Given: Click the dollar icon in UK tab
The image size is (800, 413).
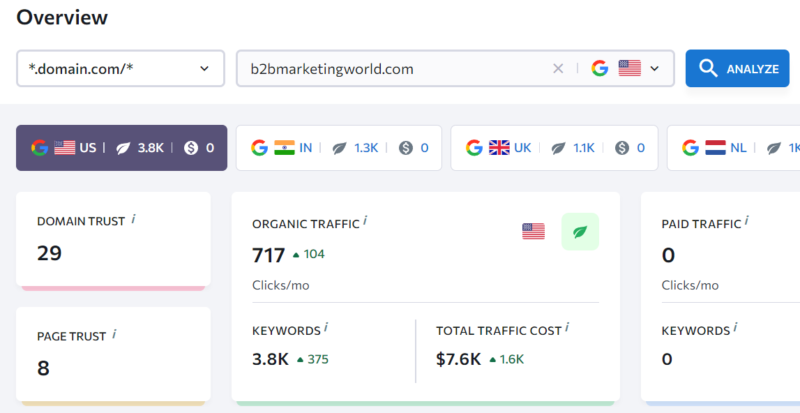Looking at the screenshot, I should pyautogui.click(x=622, y=148).
